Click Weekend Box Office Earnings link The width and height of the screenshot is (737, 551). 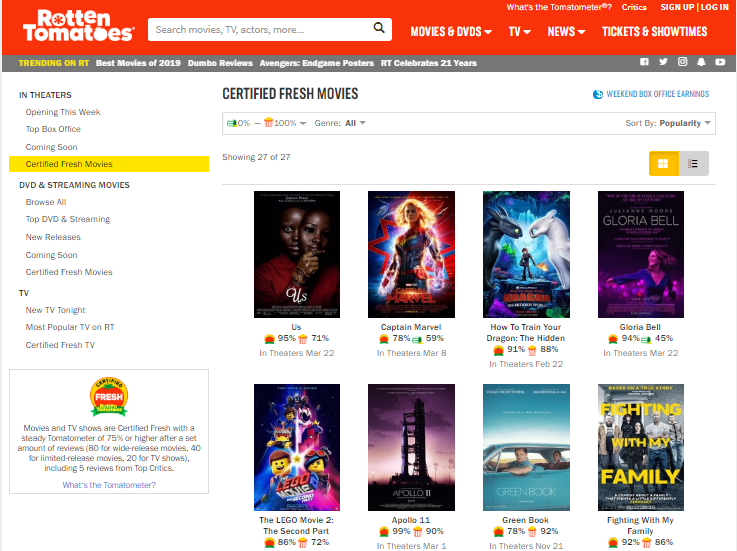click(658, 94)
